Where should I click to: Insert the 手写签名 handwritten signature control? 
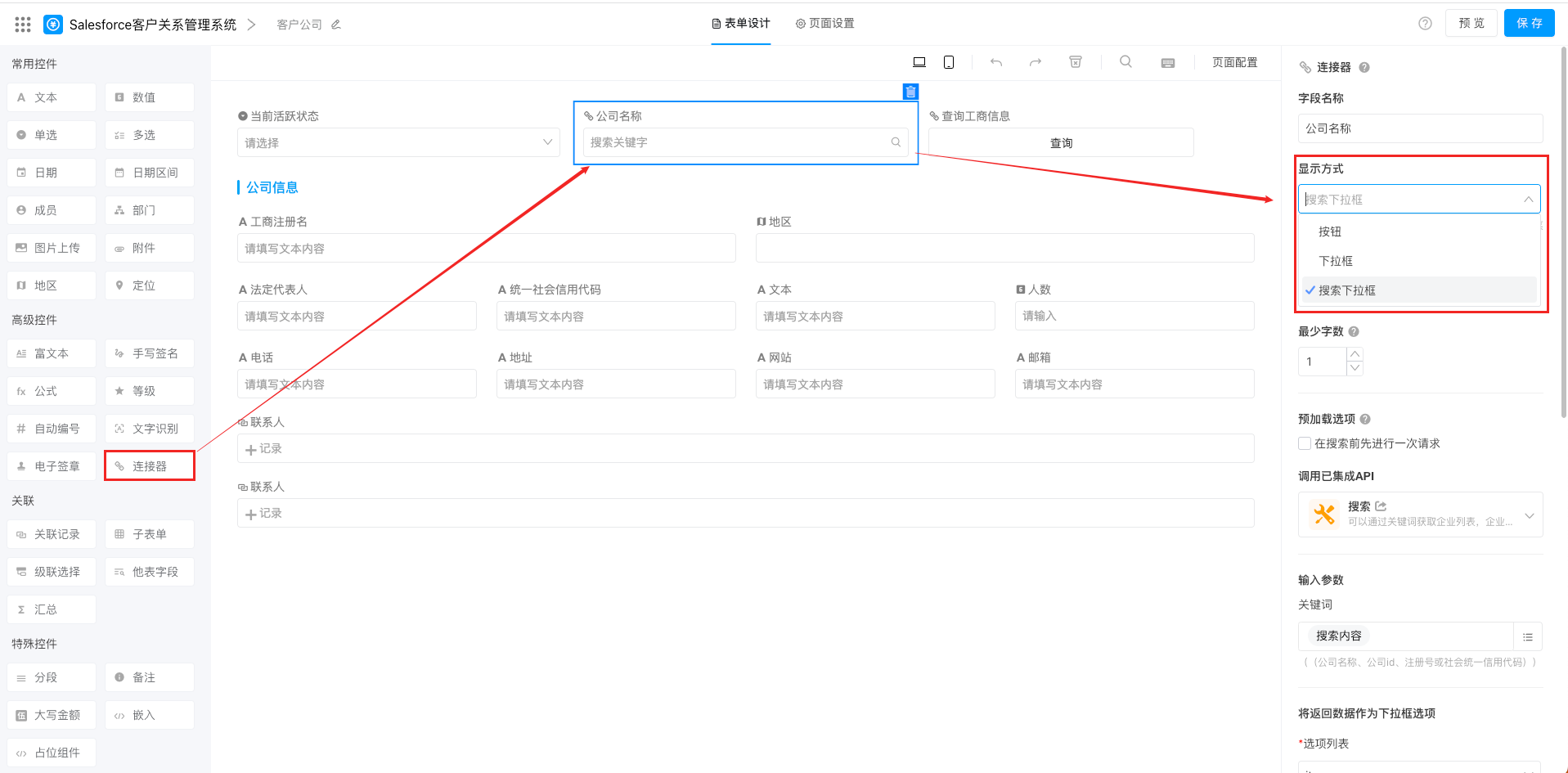(149, 353)
